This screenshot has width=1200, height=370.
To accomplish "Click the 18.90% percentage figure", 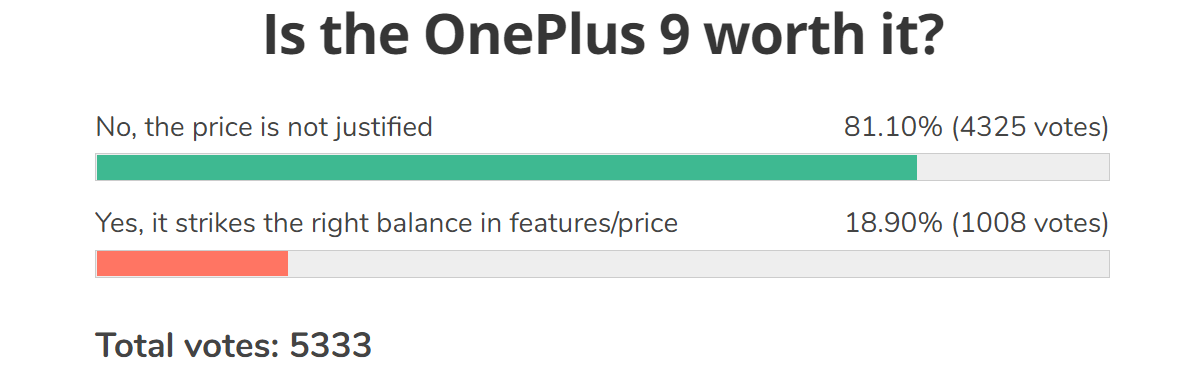I will point(893,224).
